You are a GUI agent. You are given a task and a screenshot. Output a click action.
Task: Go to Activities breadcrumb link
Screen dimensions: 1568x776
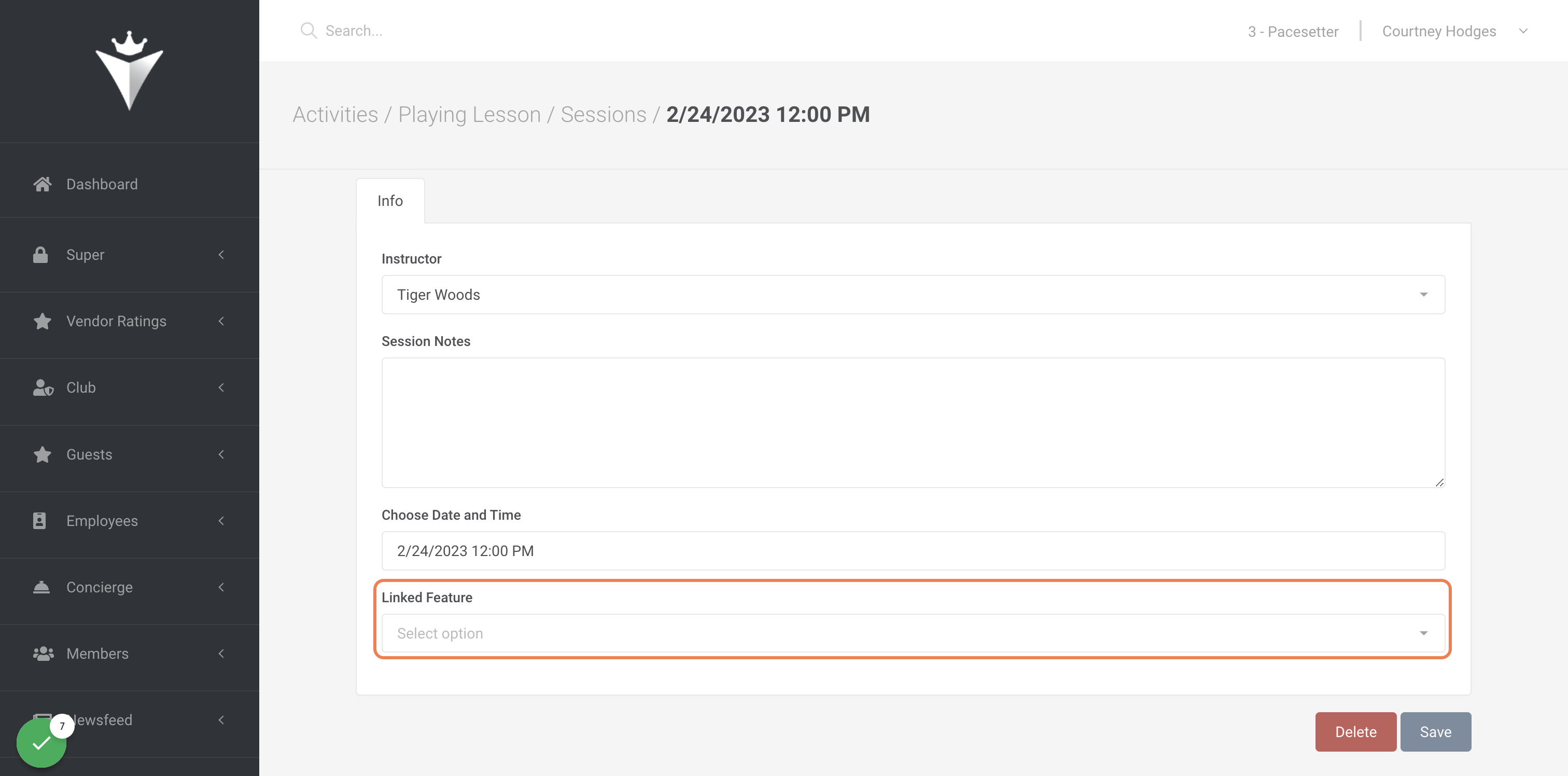click(x=335, y=115)
